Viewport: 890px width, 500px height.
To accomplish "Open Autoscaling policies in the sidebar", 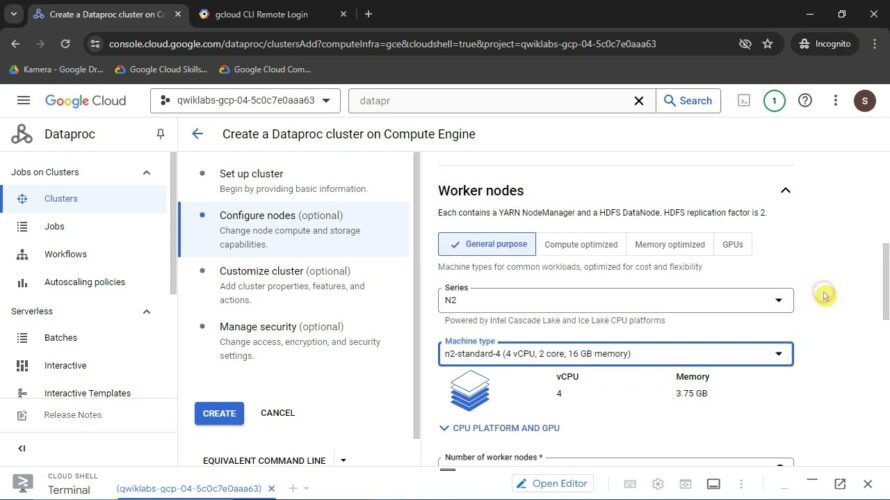I will pos(84,282).
